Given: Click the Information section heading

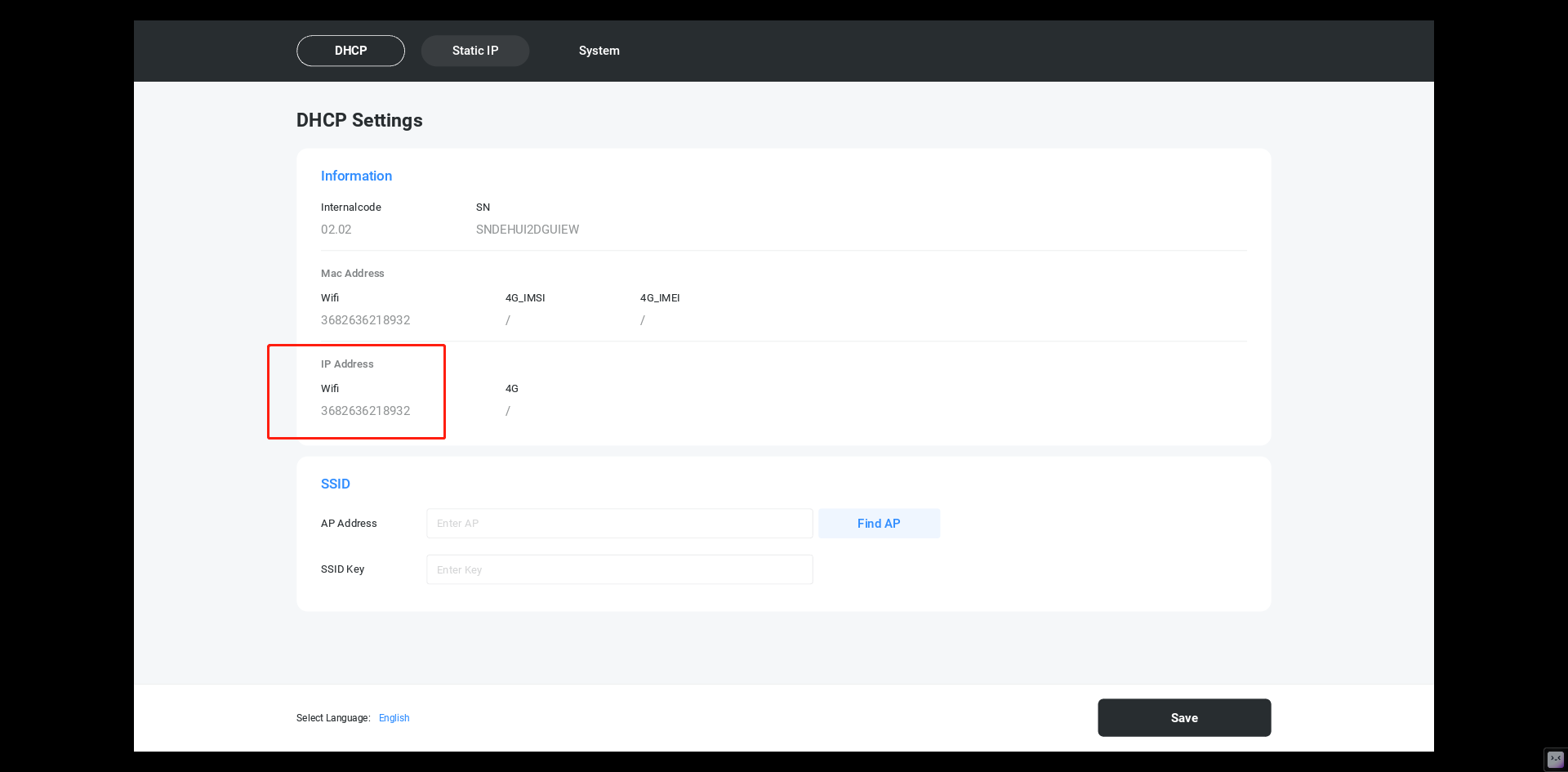Looking at the screenshot, I should click(356, 176).
